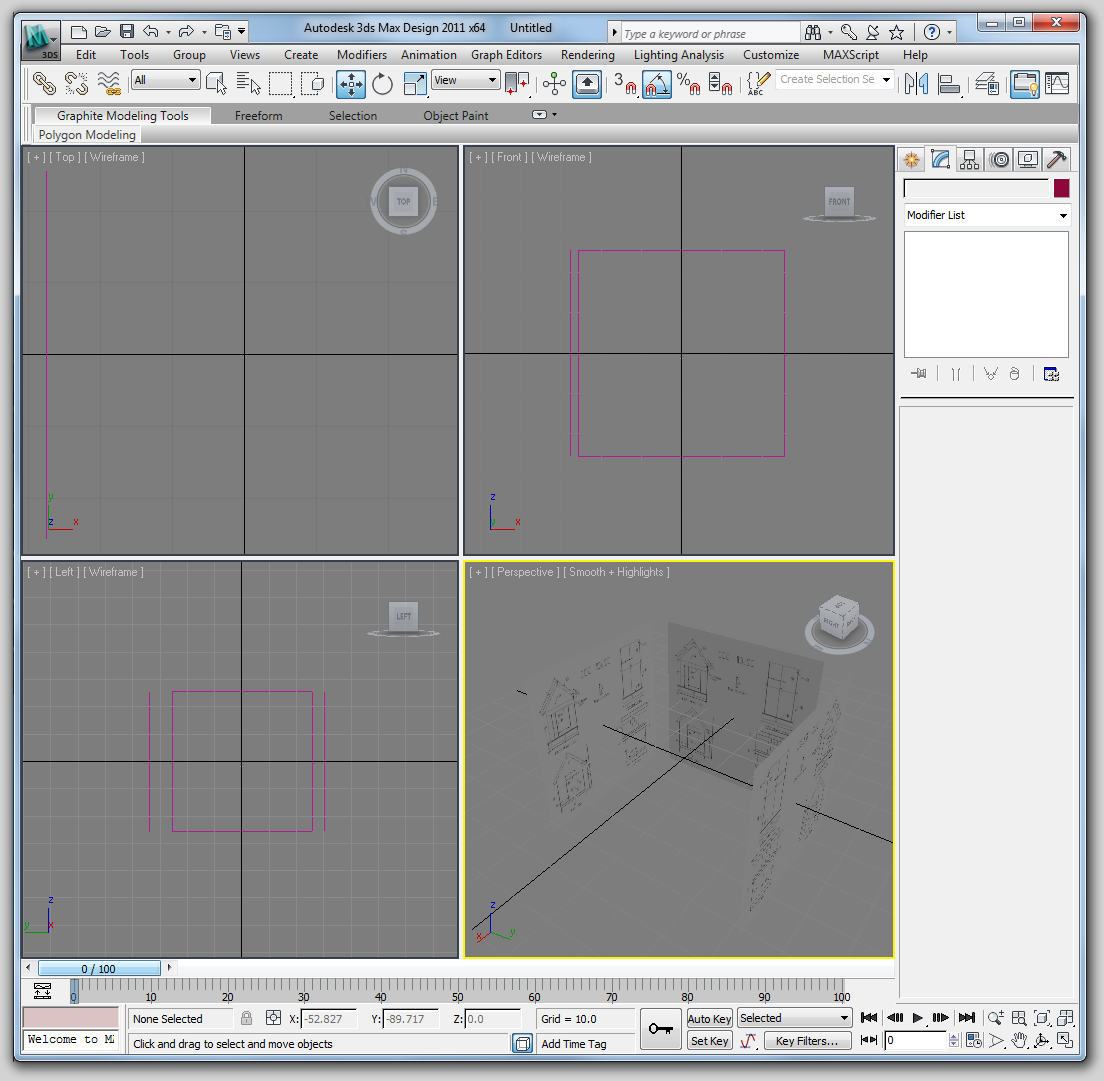Viewport: 1104px width, 1081px height.
Task: Switch to the Hierarchy panel icon
Action: click(969, 160)
